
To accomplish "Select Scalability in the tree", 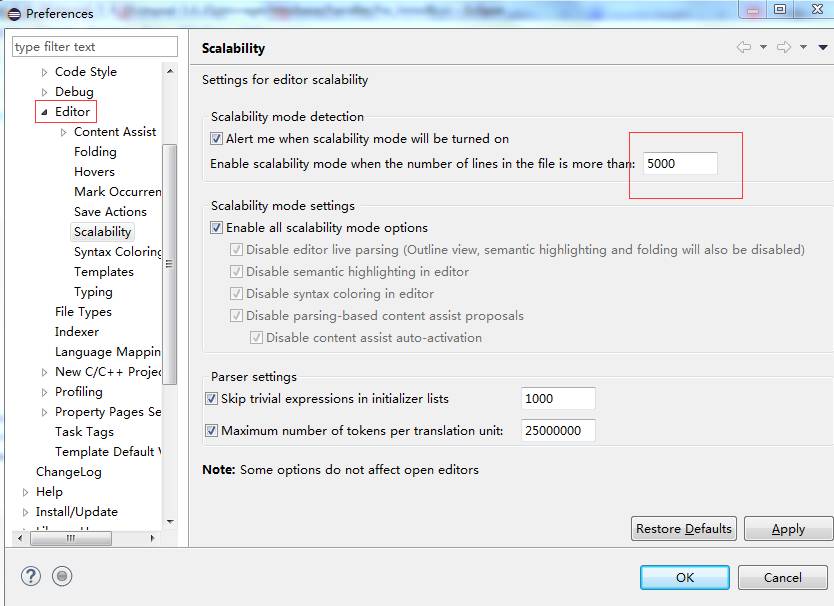I will [x=102, y=232].
